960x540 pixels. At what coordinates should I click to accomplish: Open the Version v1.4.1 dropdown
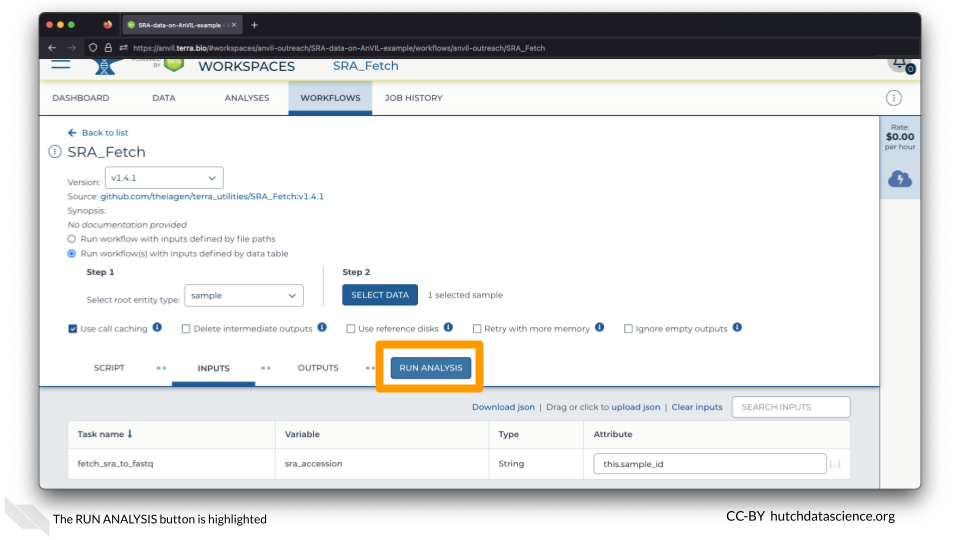click(x=164, y=178)
